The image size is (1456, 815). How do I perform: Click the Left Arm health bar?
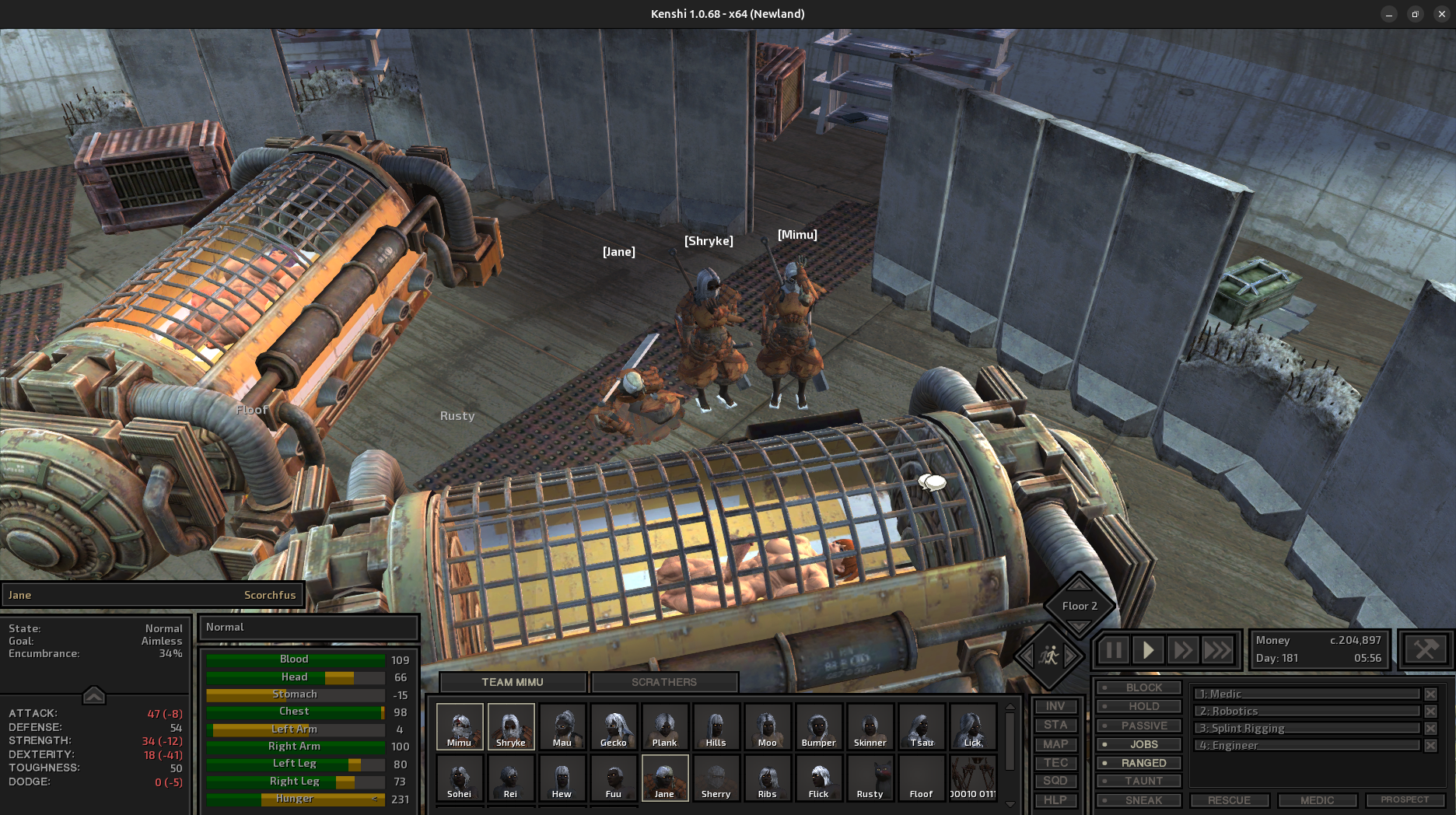click(296, 729)
